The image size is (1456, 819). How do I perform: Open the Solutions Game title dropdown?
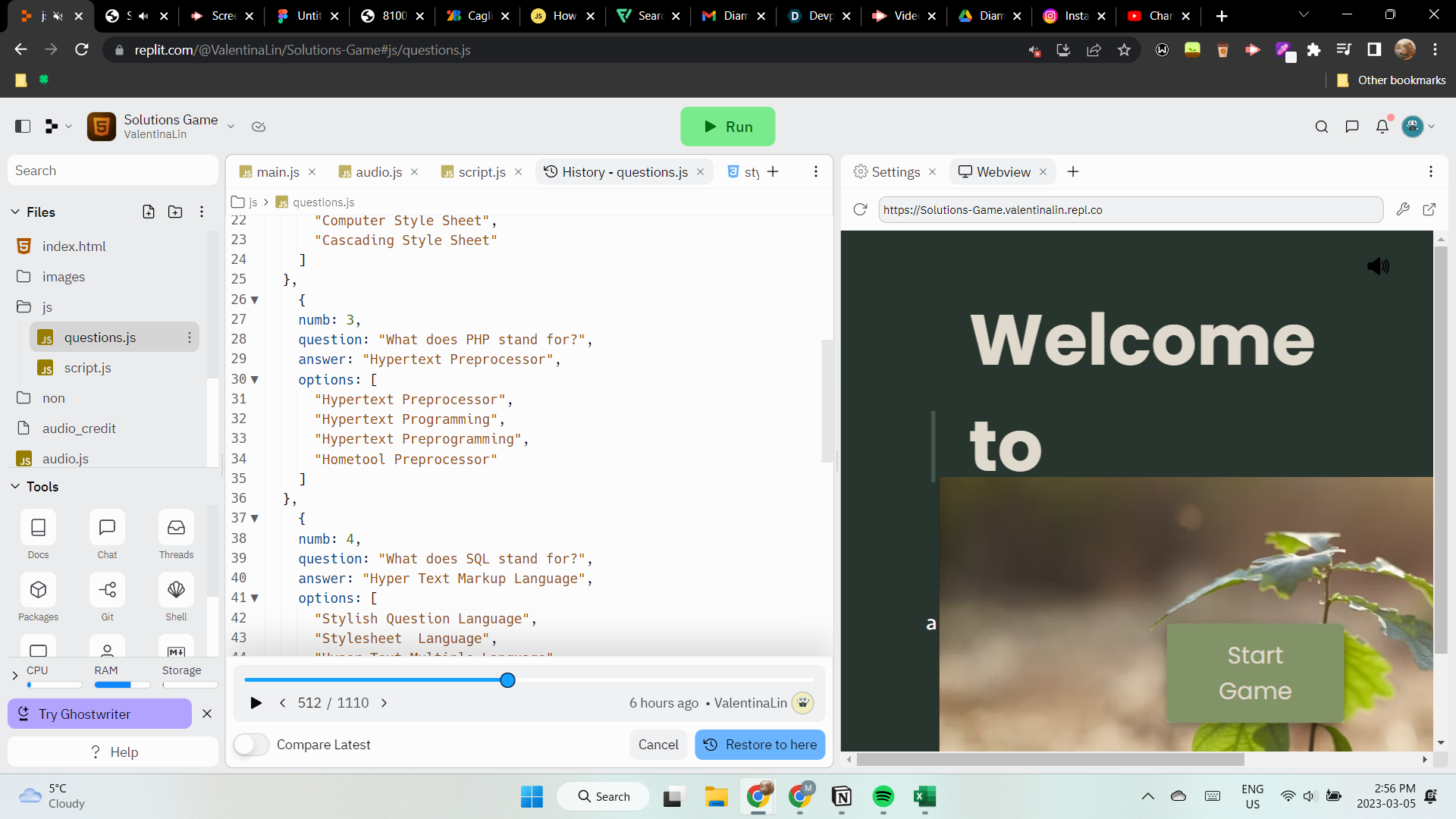(231, 126)
